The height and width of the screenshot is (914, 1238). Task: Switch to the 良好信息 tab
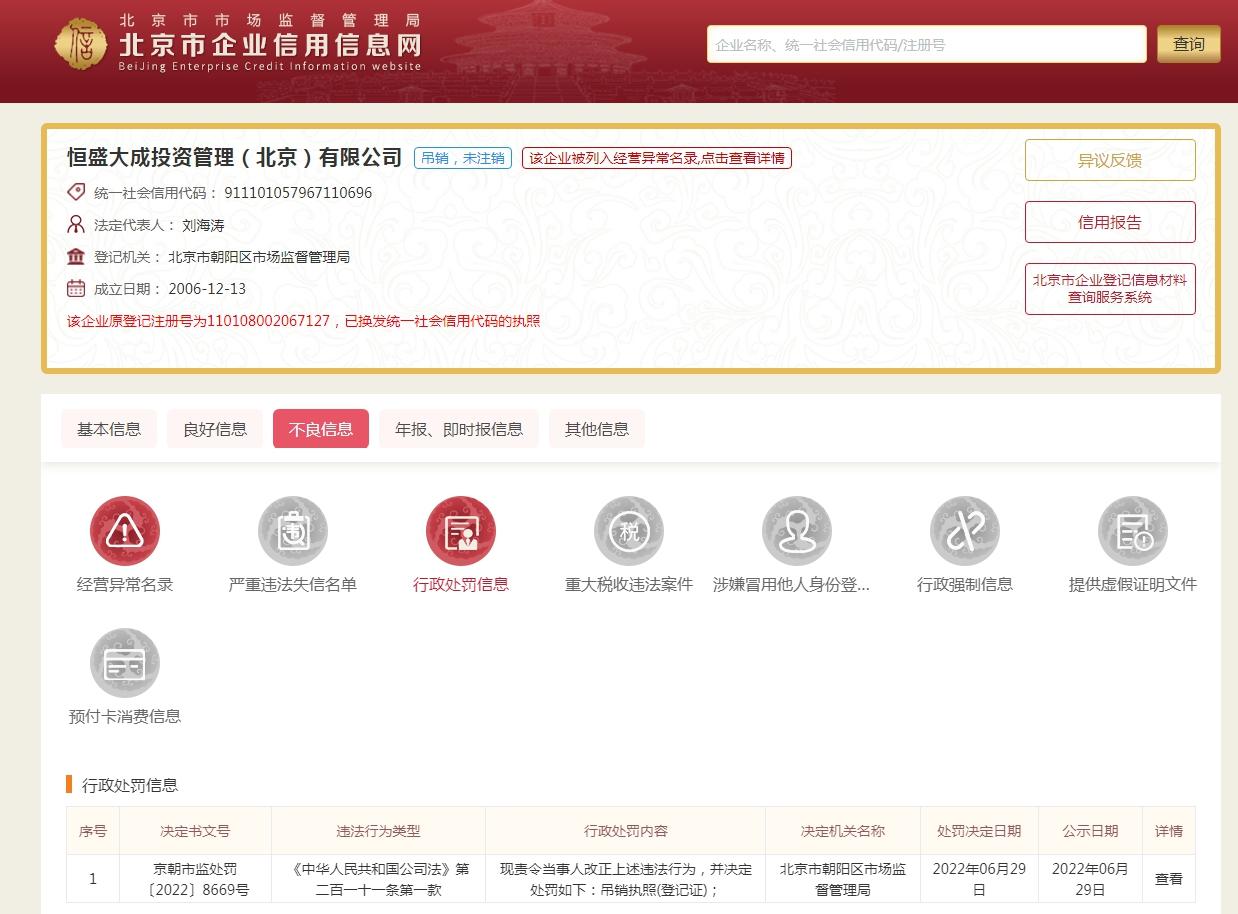[215, 429]
